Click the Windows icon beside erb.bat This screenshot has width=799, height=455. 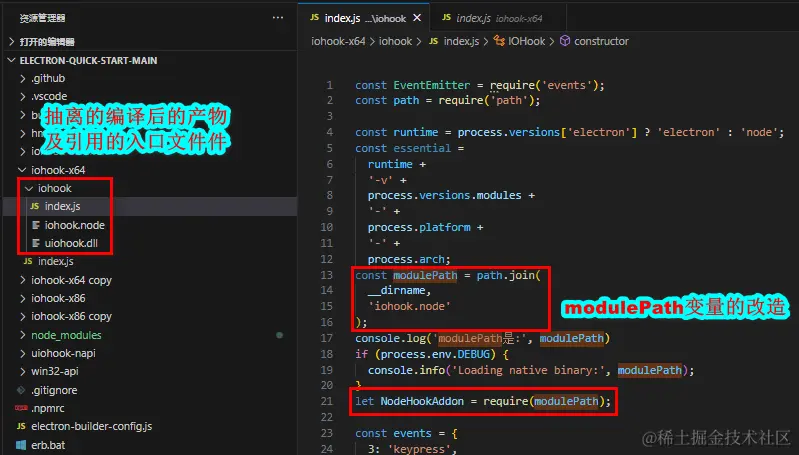point(21,445)
